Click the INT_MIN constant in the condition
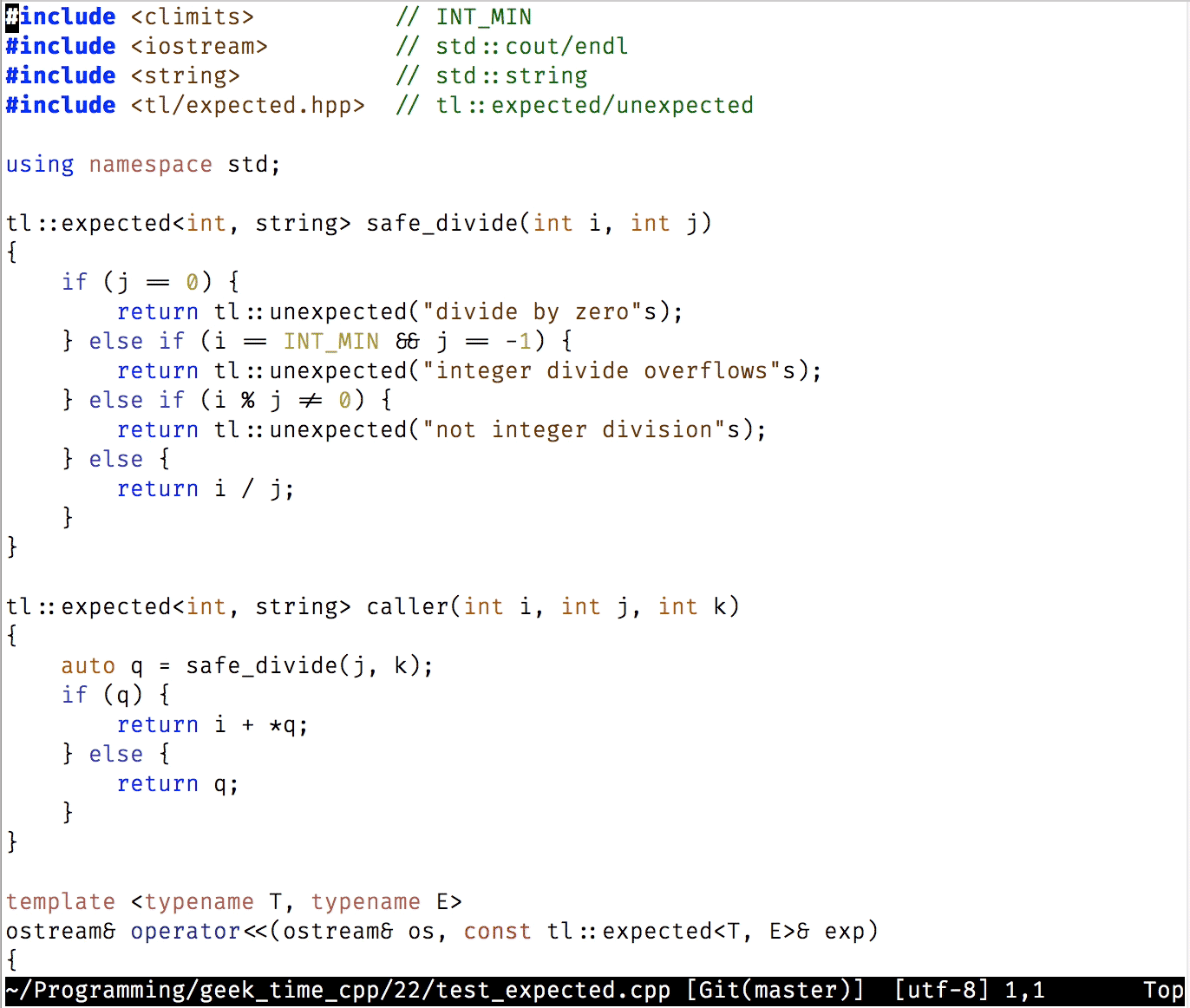The width and height of the screenshot is (1190, 1008). tap(330, 341)
